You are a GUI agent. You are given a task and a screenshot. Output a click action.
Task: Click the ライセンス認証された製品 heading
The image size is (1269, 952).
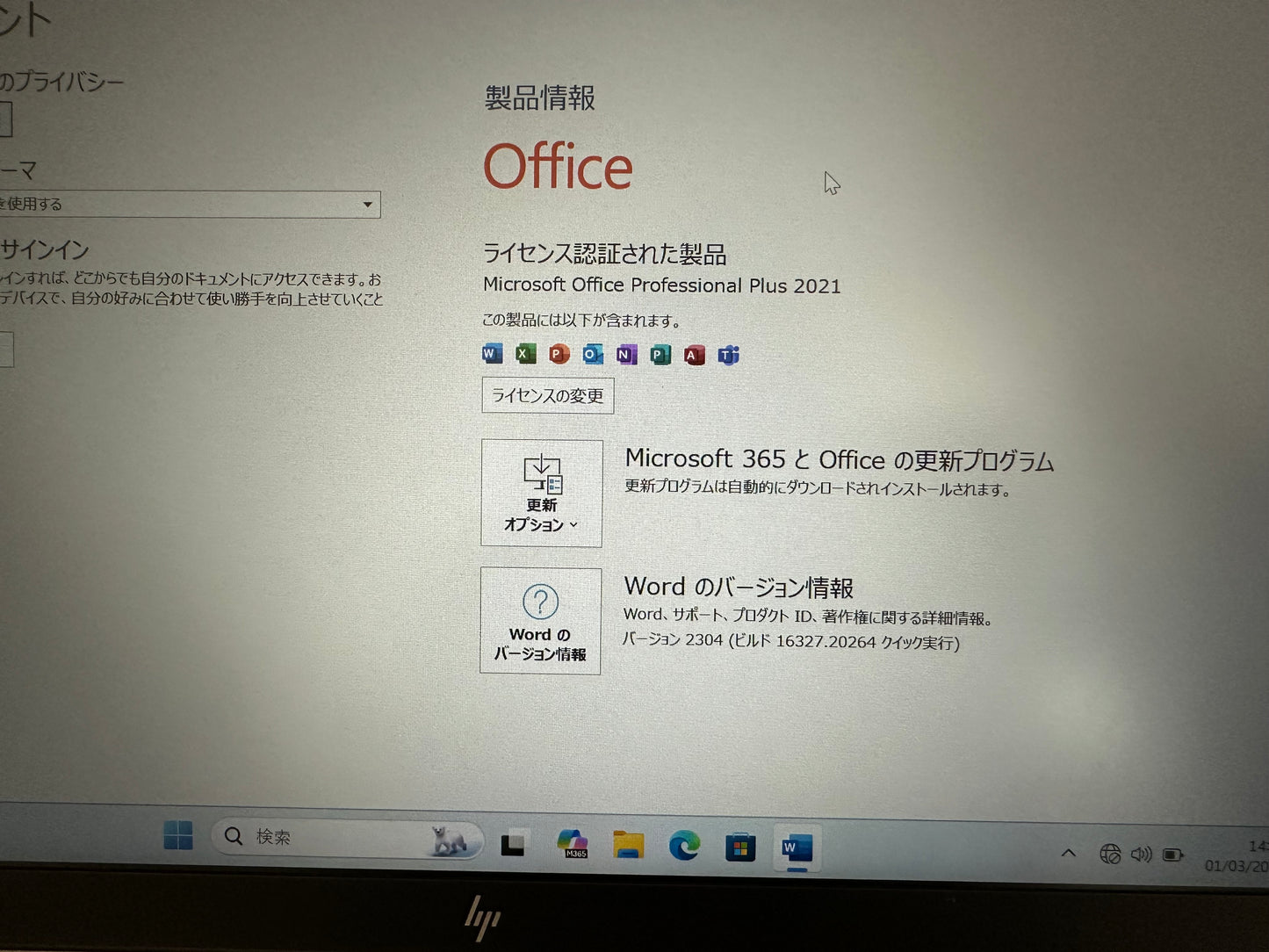click(605, 254)
